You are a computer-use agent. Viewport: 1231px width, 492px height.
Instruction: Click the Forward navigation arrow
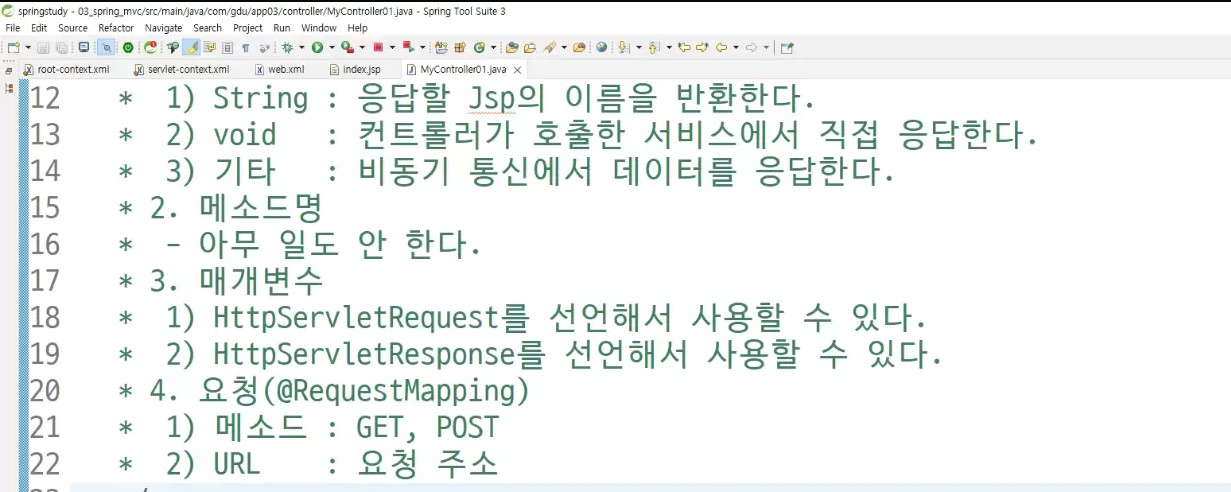[751, 47]
